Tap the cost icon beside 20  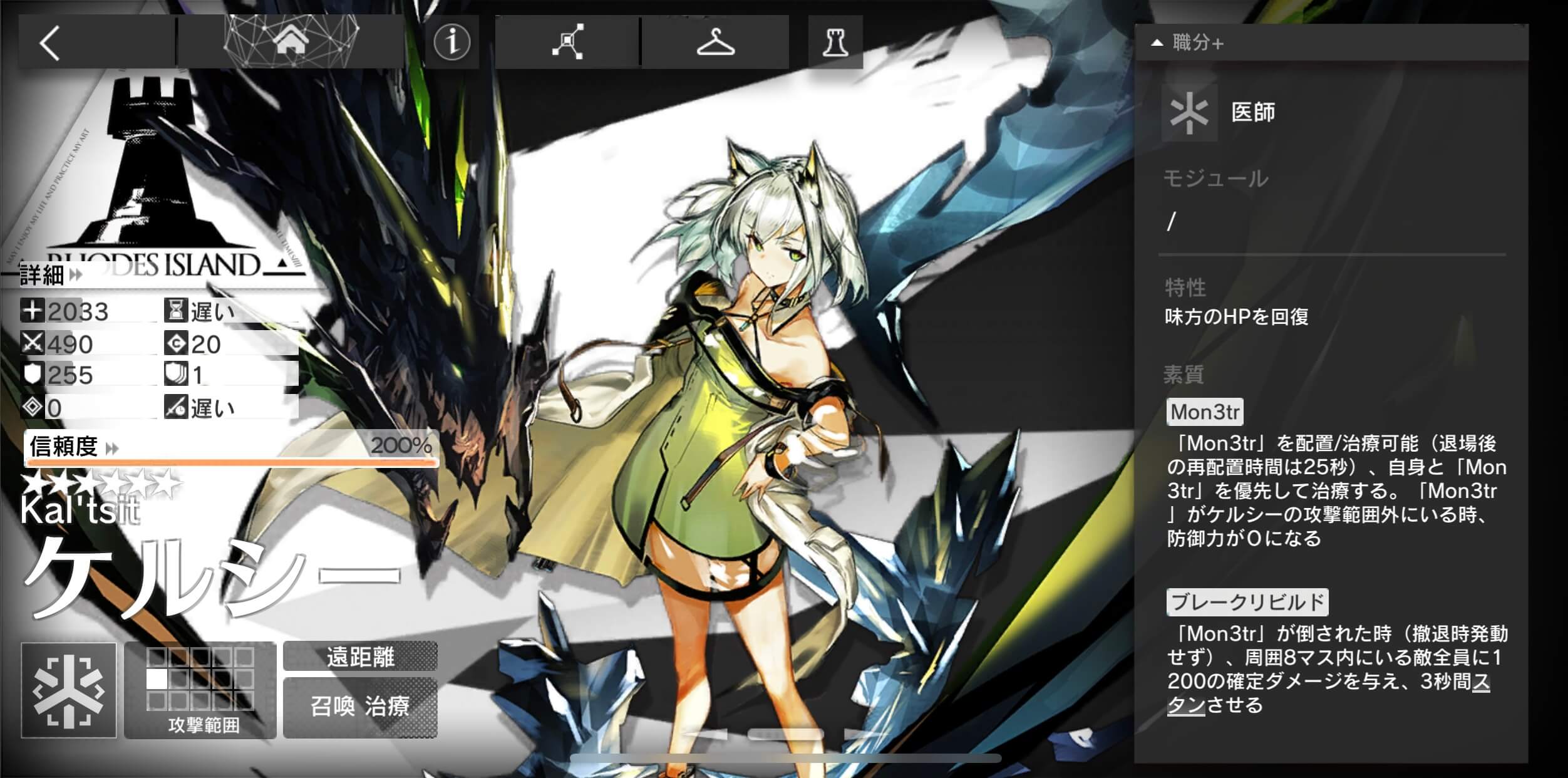click(176, 343)
